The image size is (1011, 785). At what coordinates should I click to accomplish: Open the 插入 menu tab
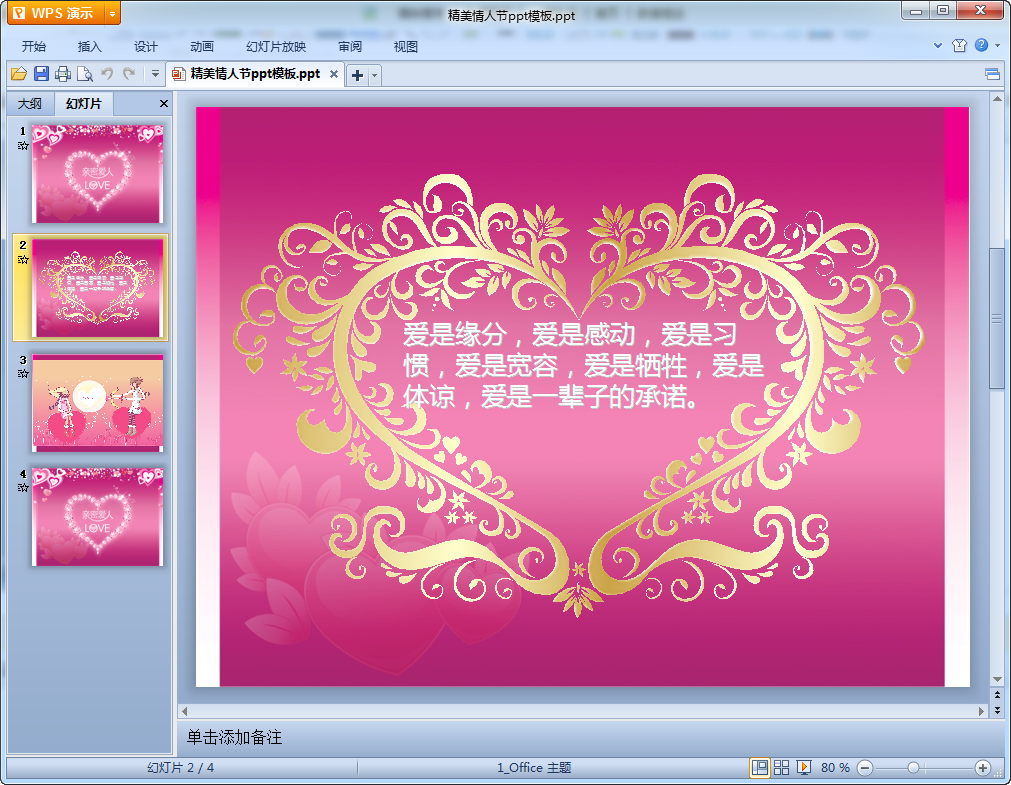tap(90, 46)
